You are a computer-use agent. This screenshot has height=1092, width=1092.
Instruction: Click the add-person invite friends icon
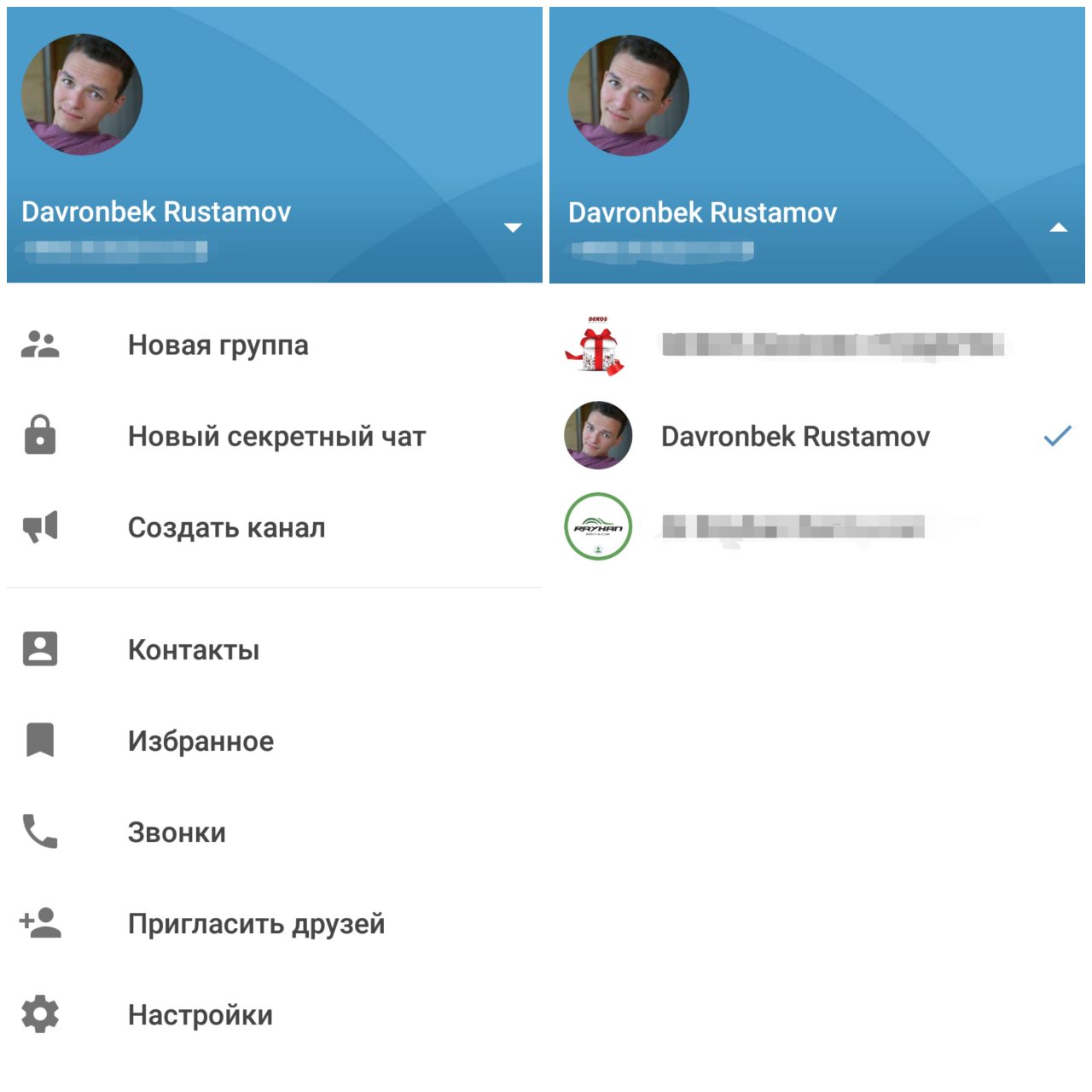pyautogui.click(x=40, y=922)
